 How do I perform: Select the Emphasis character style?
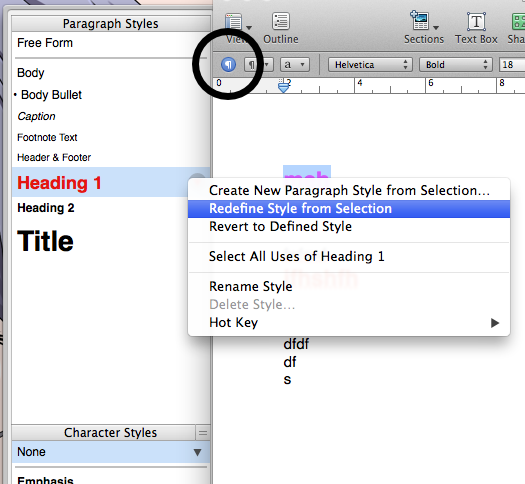coord(111,479)
